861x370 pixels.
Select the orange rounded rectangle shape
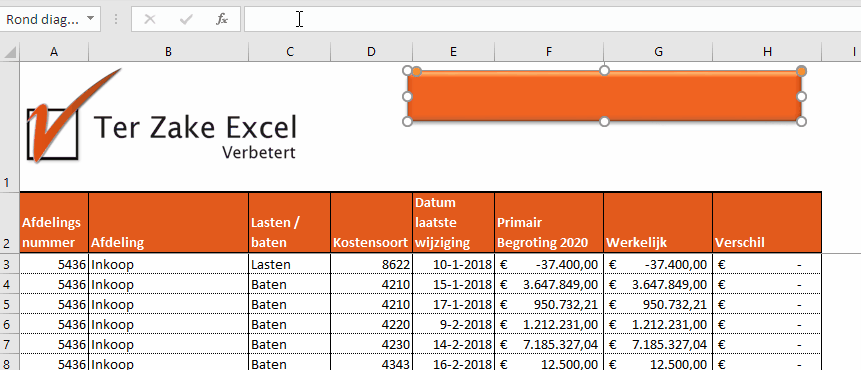604,96
